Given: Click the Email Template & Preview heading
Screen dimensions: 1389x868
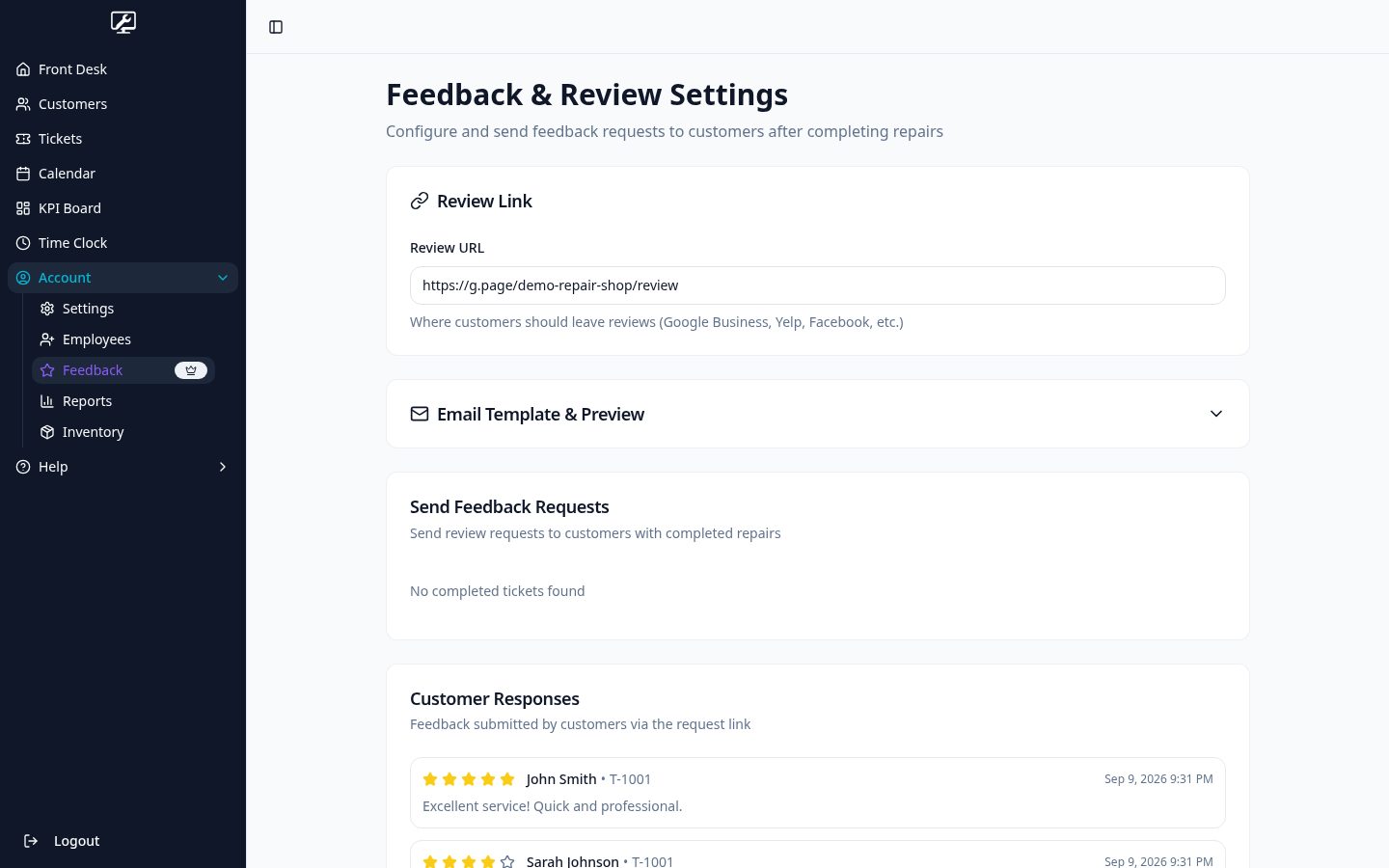Looking at the screenshot, I should click(x=540, y=414).
